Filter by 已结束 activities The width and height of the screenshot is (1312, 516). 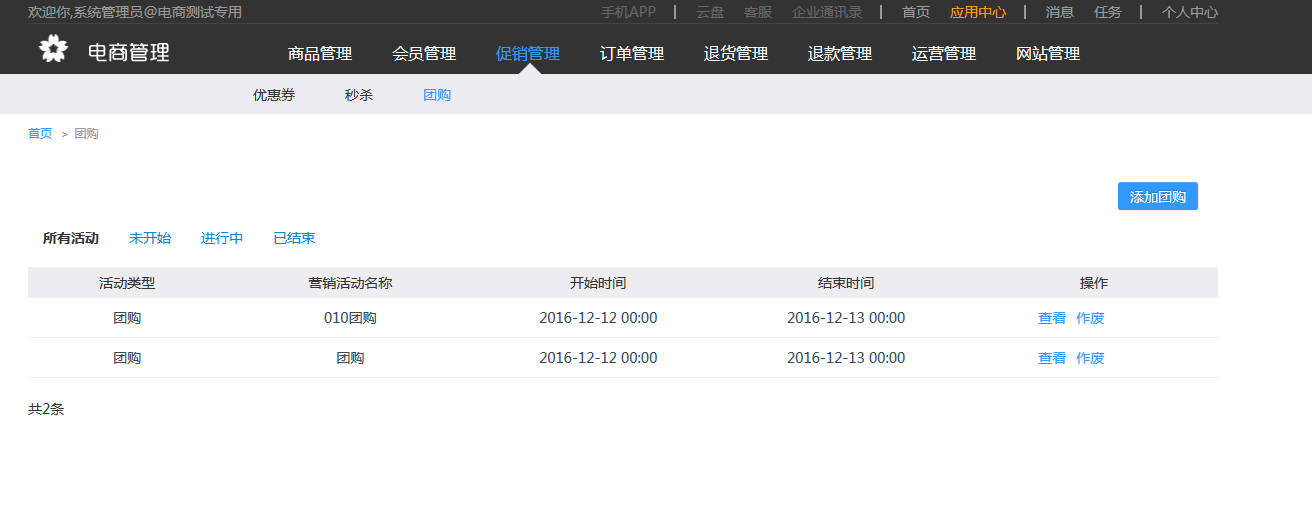294,238
